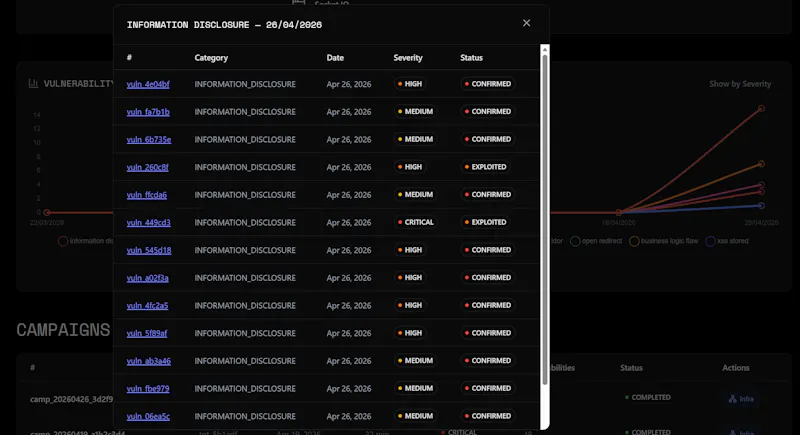
Task: Click Infra action for camp_20260426 campaign
Action: pyautogui.click(x=741, y=399)
